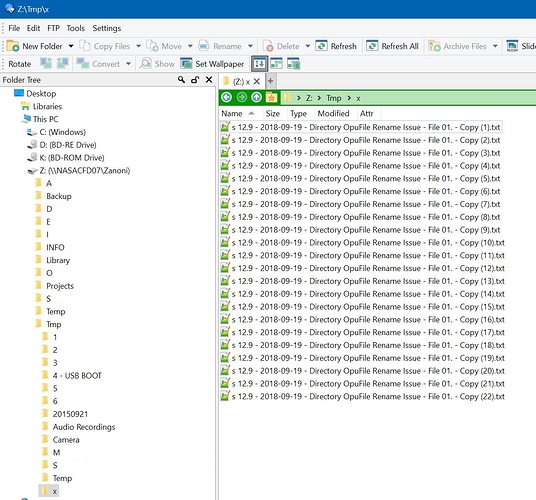The image size is (536, 500).
Task: Click the Set Wallpaper button
Action: point(212,64)
